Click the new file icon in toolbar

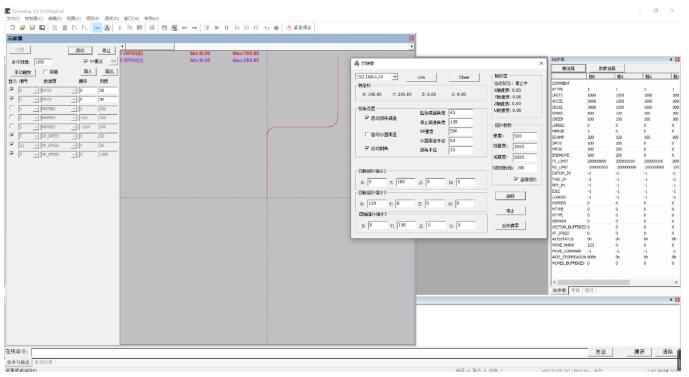coord(12,28)
